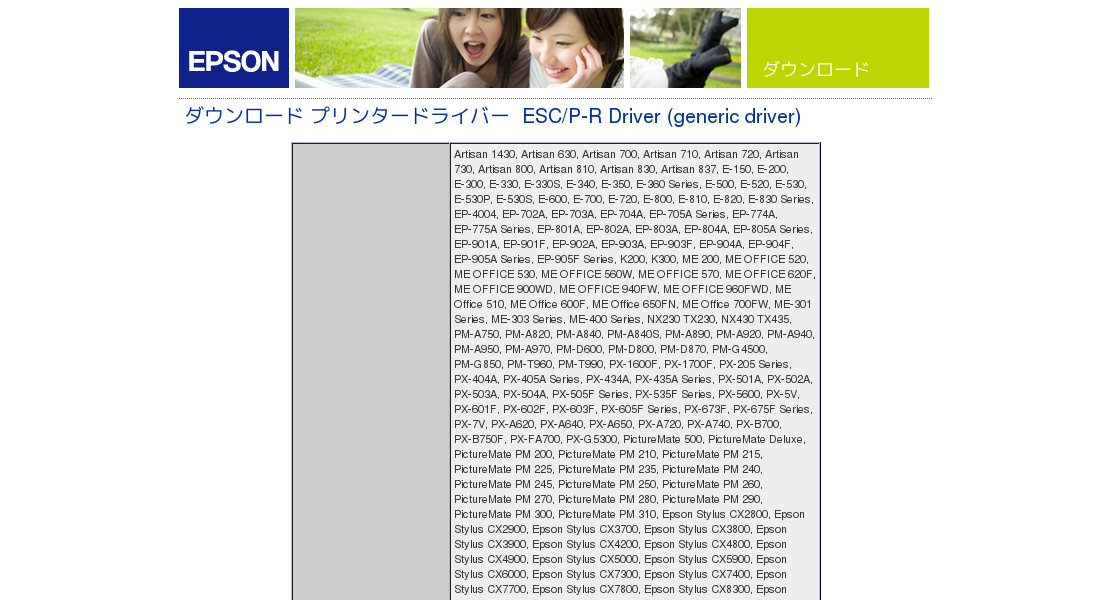This screenshot has width=1107, height=600.
Task: Open the banner photo of two women
Action: pos(459,48)
